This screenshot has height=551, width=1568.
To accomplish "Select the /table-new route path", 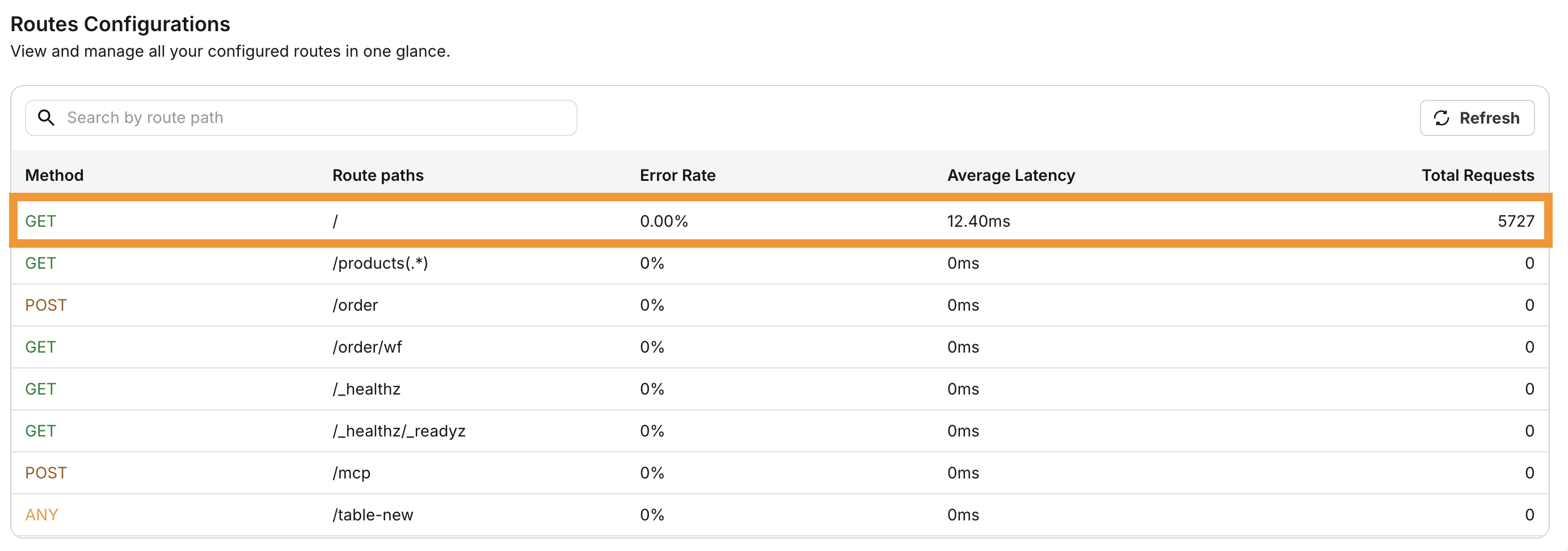I will [373, 515].
